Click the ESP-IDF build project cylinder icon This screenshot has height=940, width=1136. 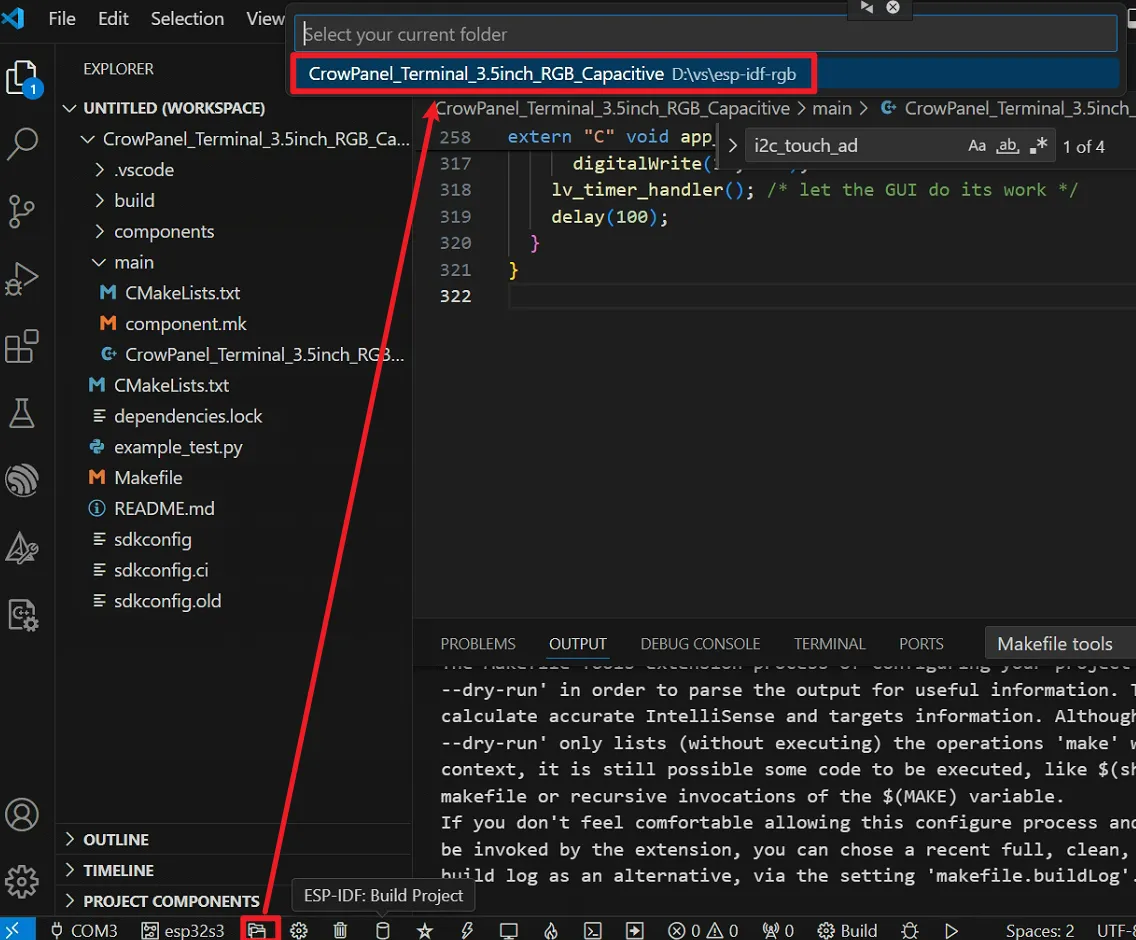coord(383,930)
